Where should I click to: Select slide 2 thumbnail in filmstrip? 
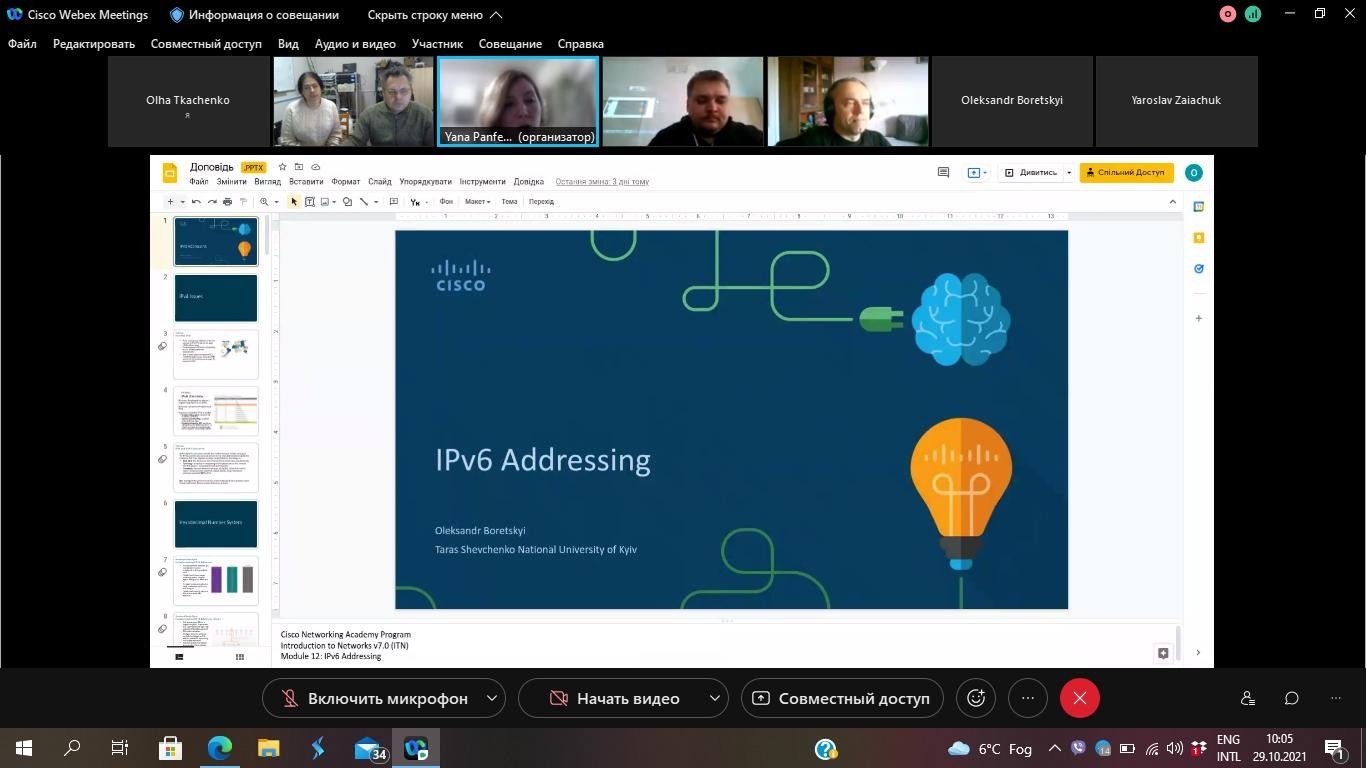pyautogui.click(x=216, y=298)
